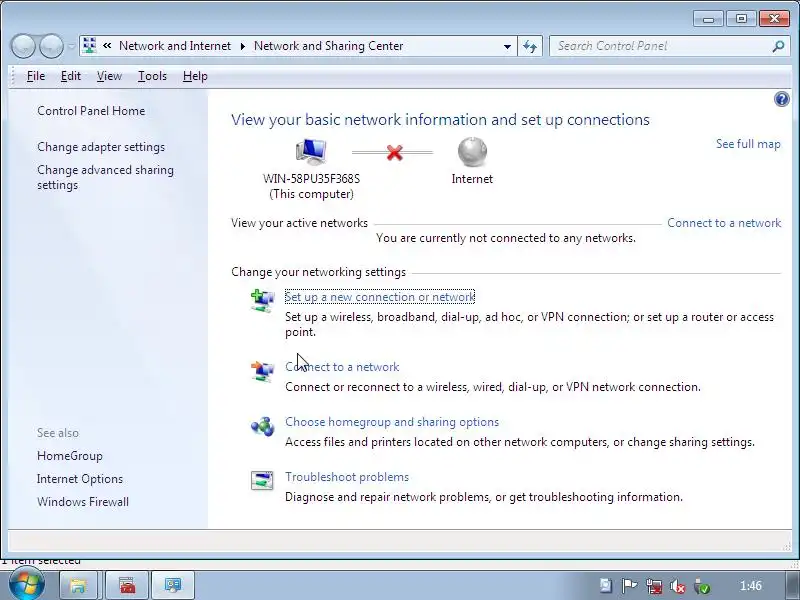
Task: Click the Control Panel icon in address bar
Action: [90, 46]
